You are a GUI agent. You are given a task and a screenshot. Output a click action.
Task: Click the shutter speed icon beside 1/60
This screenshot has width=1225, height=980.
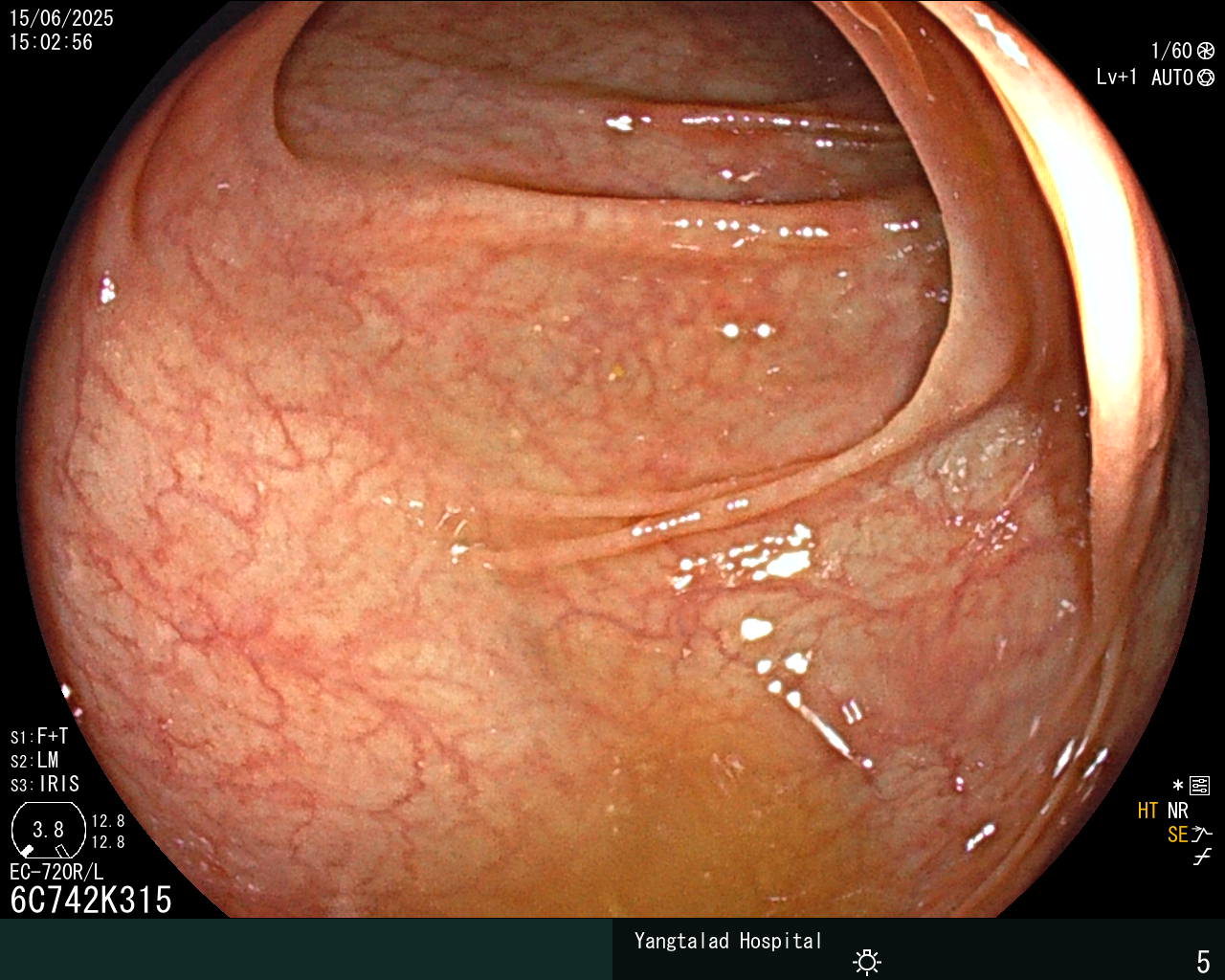point(1206,52)
